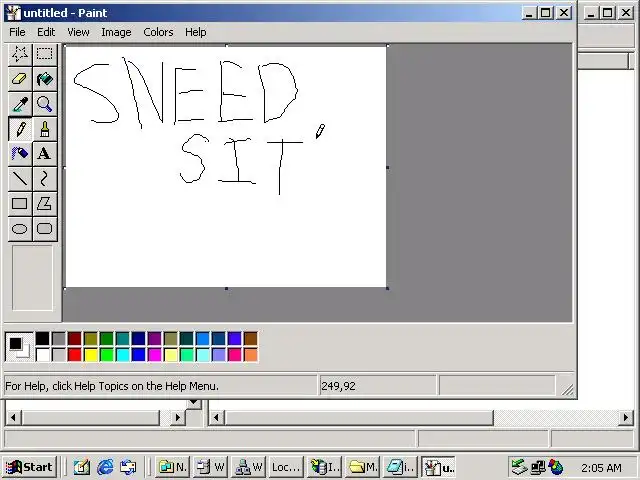Image resolution: width=640 pixels, height=480 pixels.
Task: Select the Pencil tool
Action: coord(20,129)
